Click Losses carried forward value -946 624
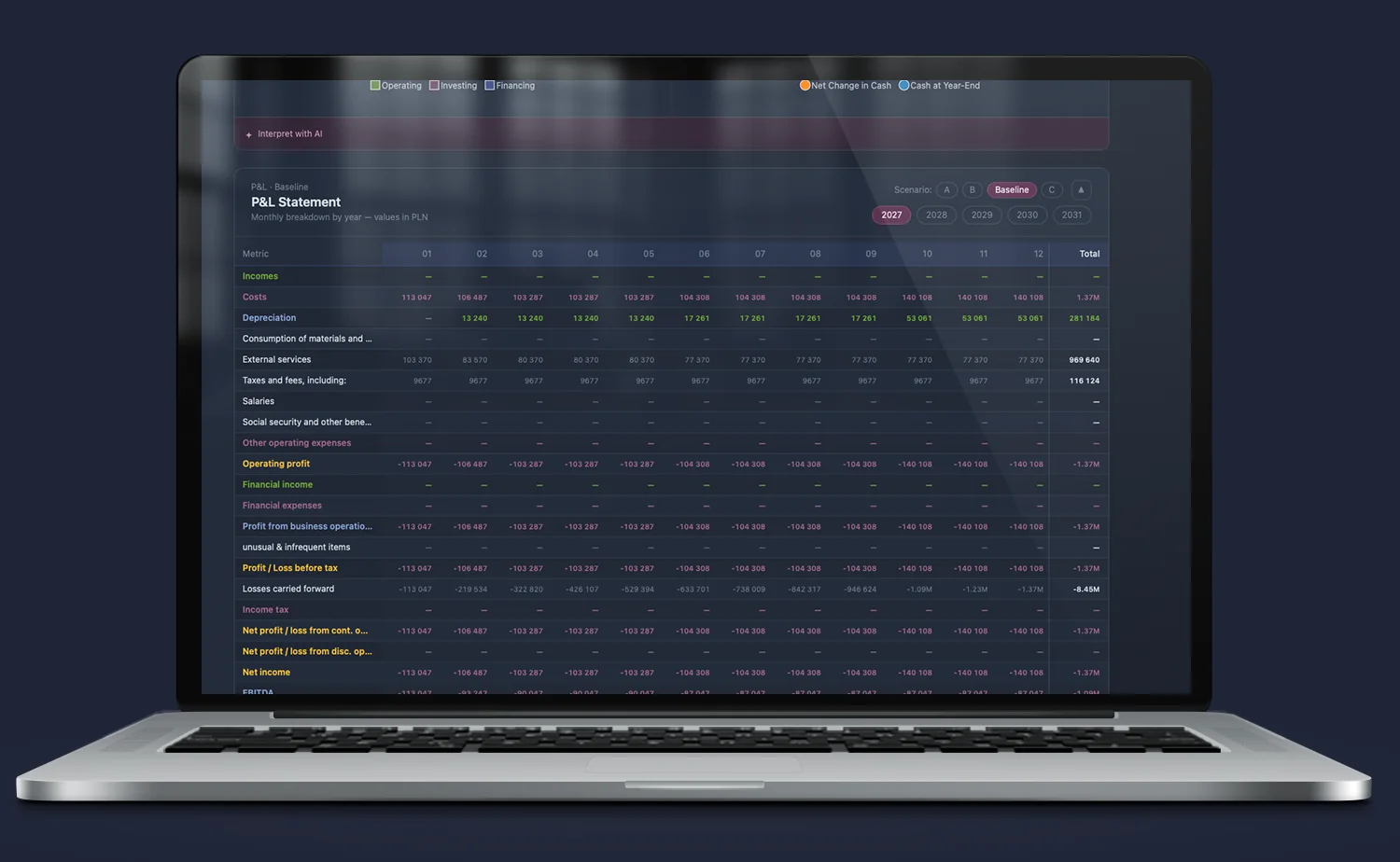Image resolution: width=1400 pixels, height=862 pixels. pos(860,590)
